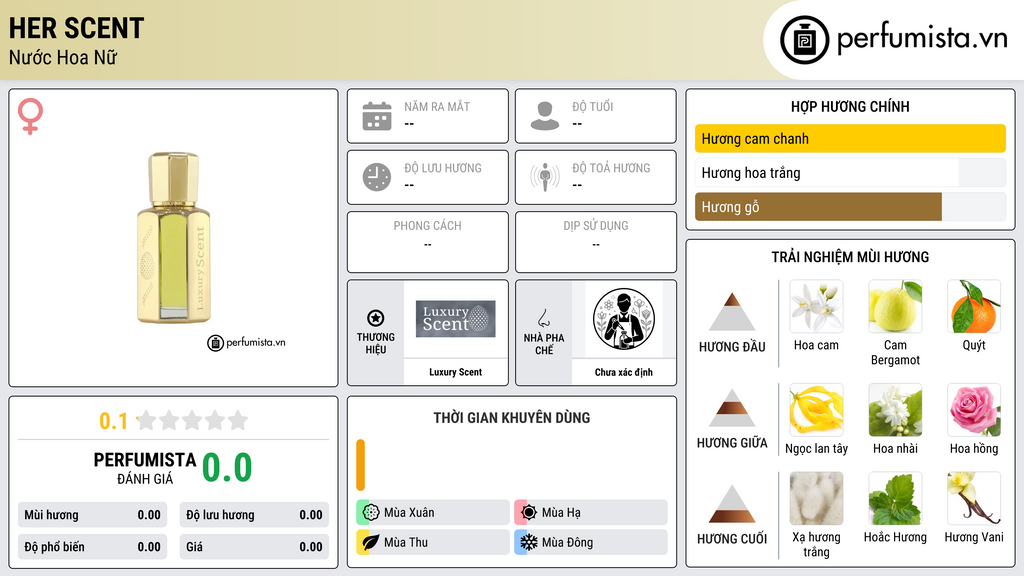Select the Ngọc lan tây note image

click(816, 410)
